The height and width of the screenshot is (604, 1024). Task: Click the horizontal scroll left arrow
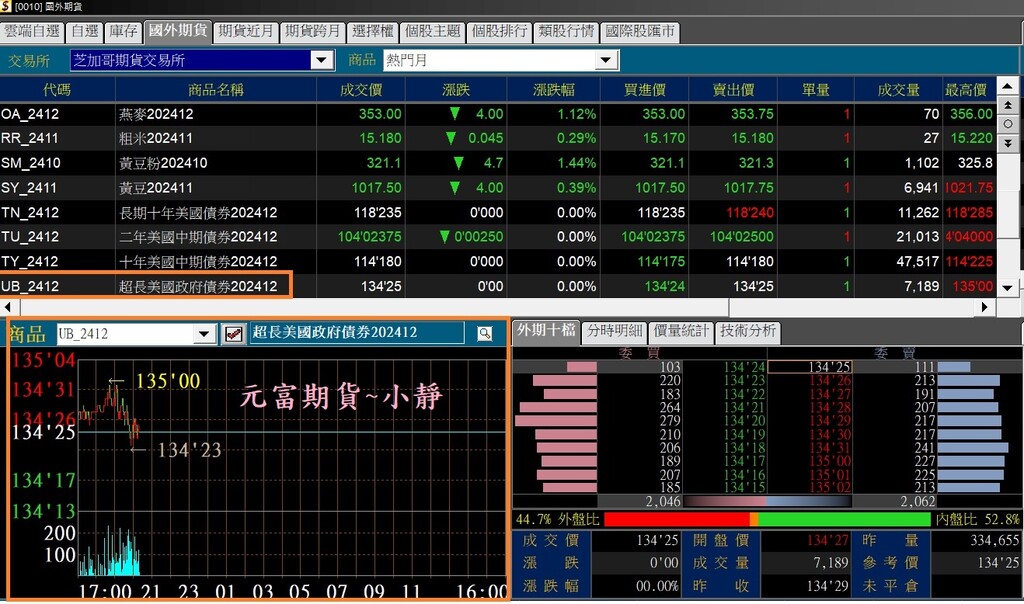(8, 306)
